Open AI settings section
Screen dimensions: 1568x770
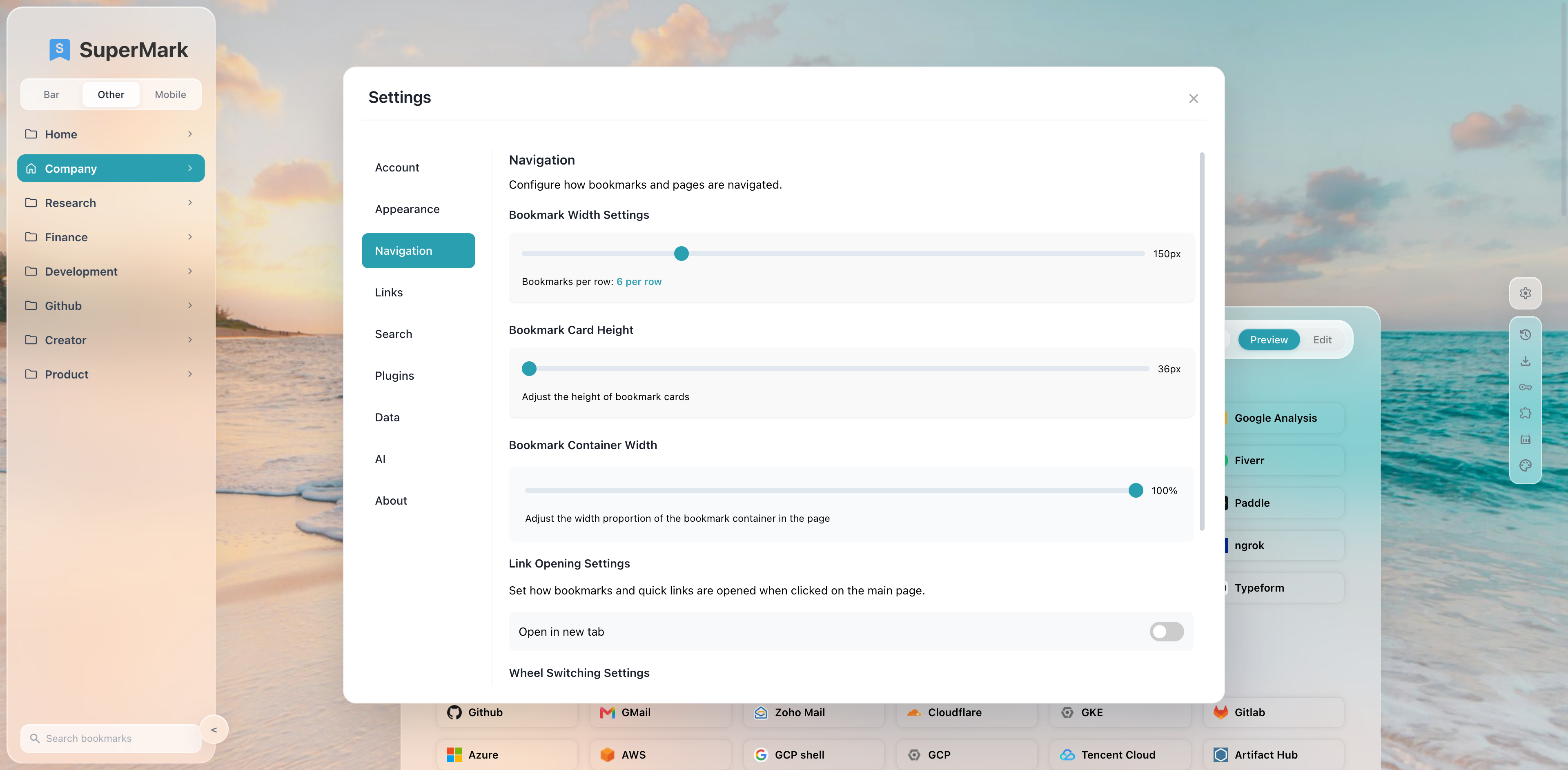(x=418, y=459)
